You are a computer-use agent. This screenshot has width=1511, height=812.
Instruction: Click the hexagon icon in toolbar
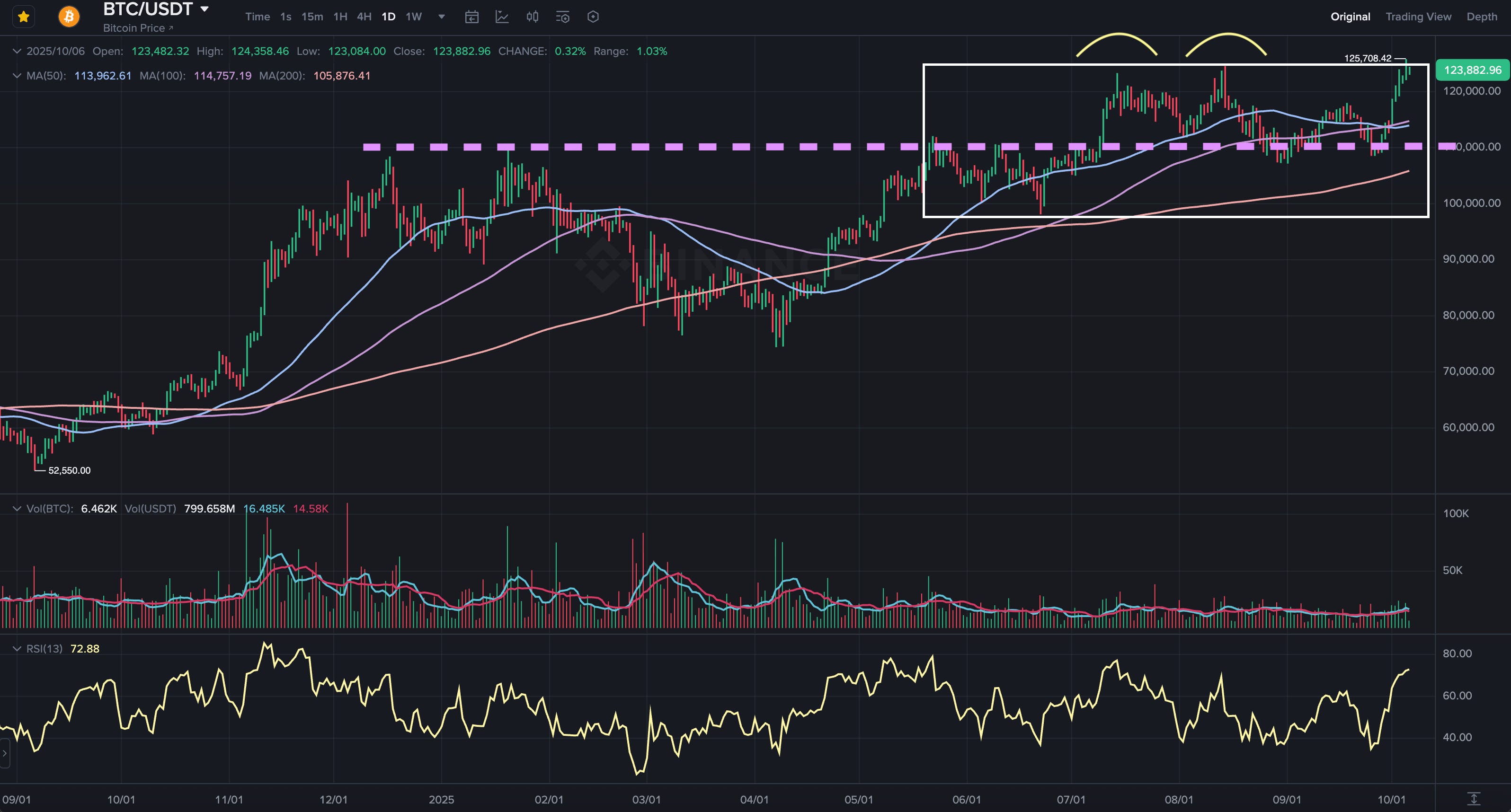[x=593, y=17]
